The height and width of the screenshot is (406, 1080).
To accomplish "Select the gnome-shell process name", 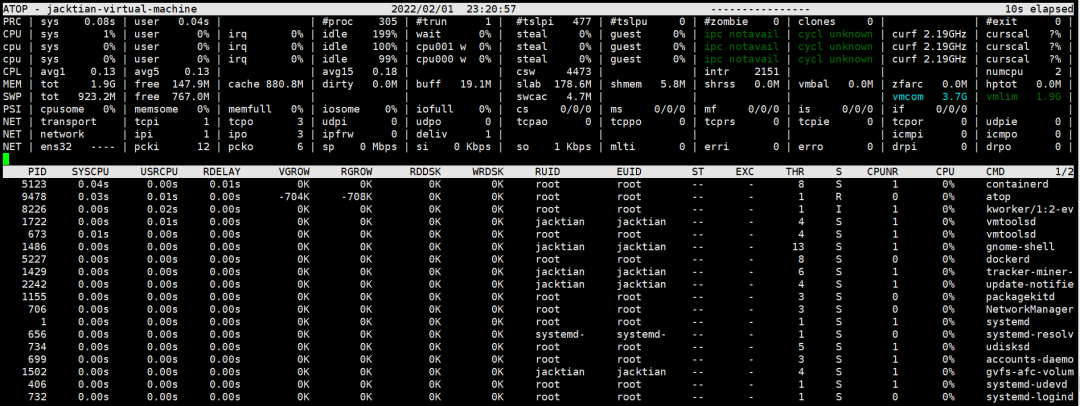I will tap(1020, 247).
